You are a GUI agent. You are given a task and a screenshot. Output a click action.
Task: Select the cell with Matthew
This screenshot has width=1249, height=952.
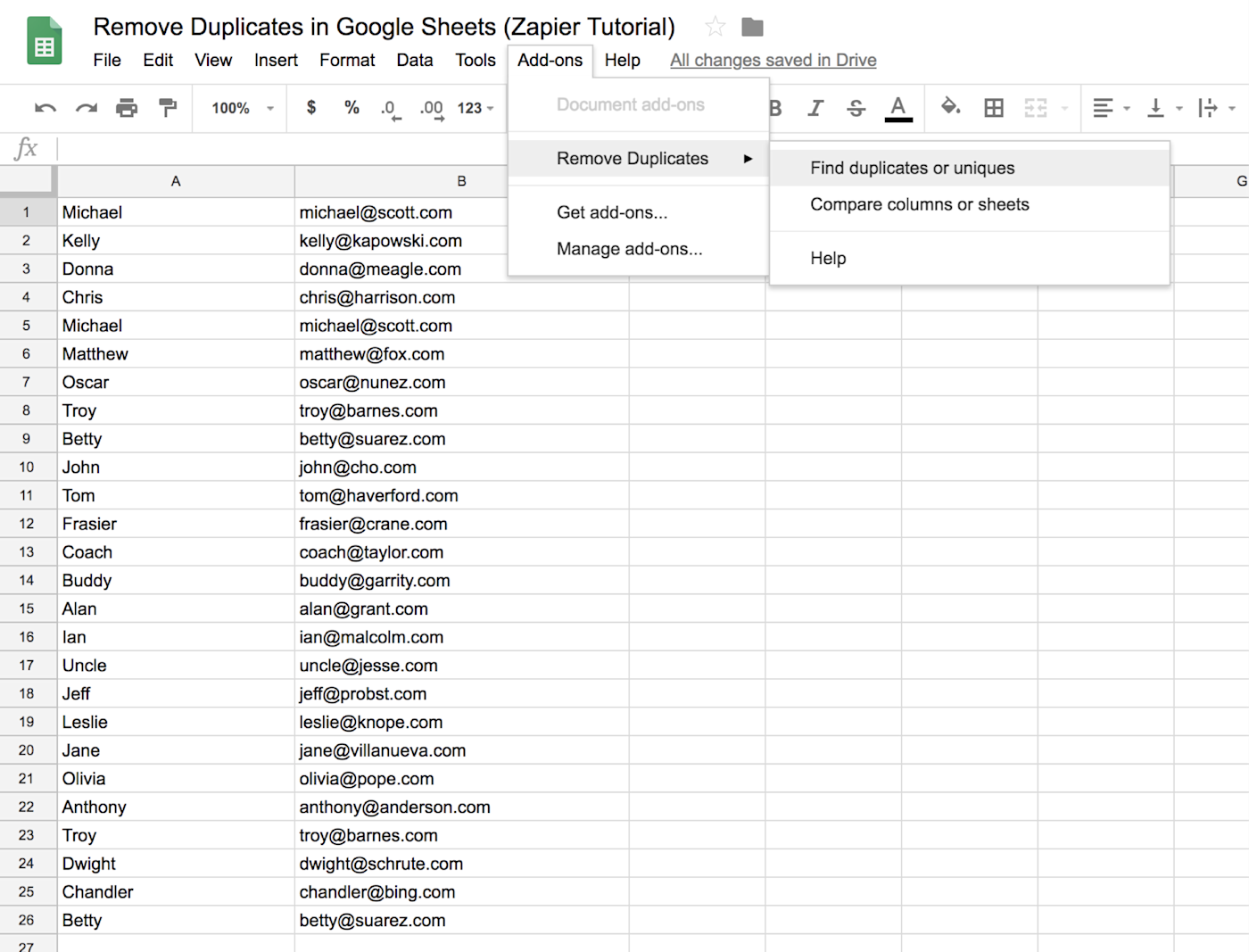[176, 354]
